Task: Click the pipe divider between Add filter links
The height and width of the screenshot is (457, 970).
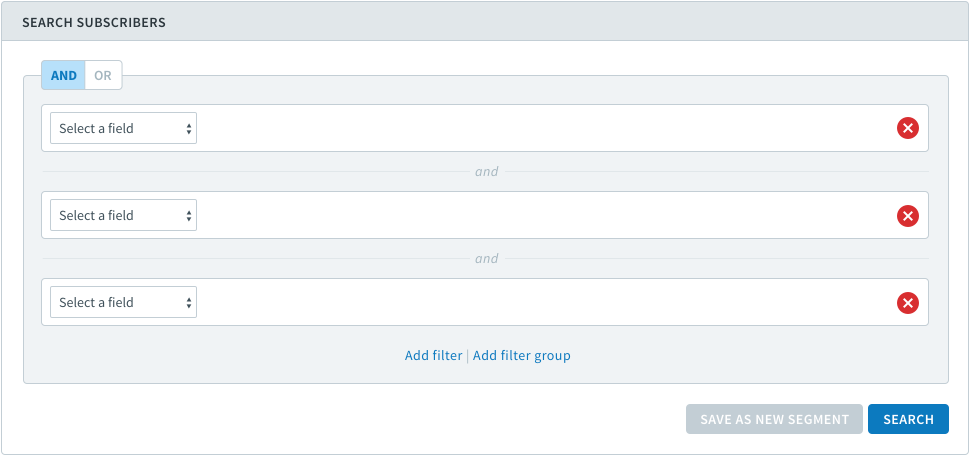Action: point(468,356)
